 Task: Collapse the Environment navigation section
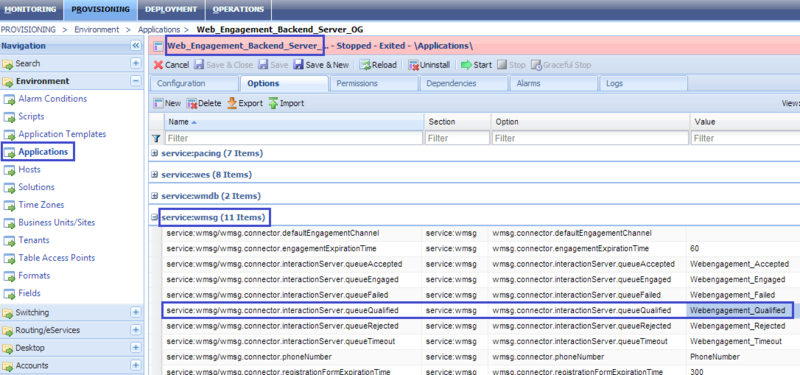click(x=136, y=81)
